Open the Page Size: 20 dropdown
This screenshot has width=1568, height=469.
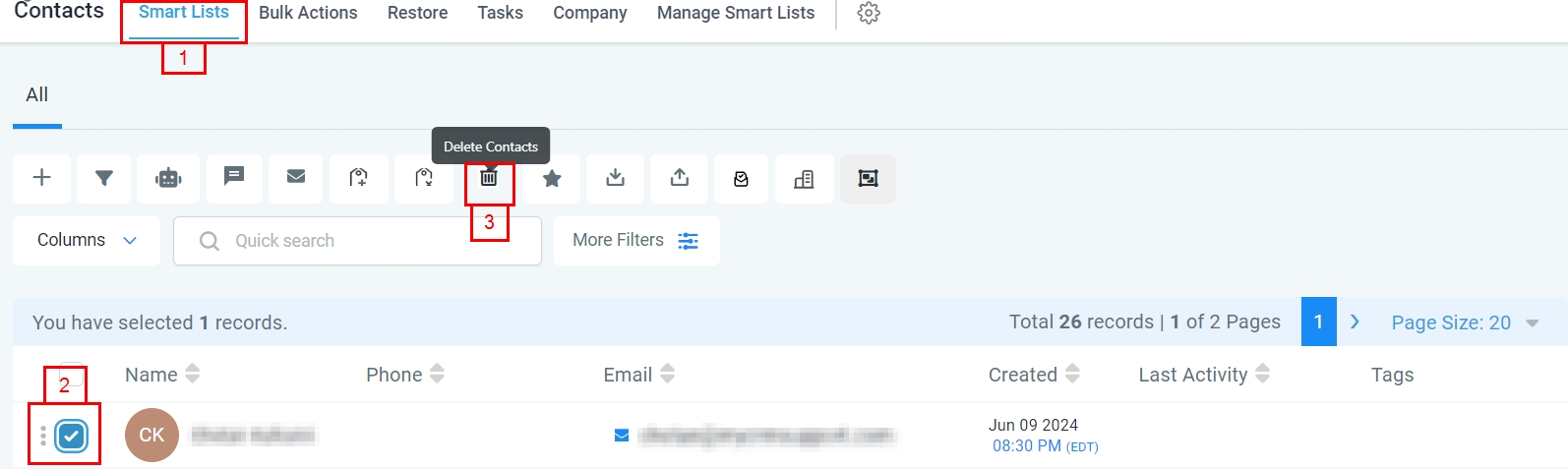coord(1464,322)
